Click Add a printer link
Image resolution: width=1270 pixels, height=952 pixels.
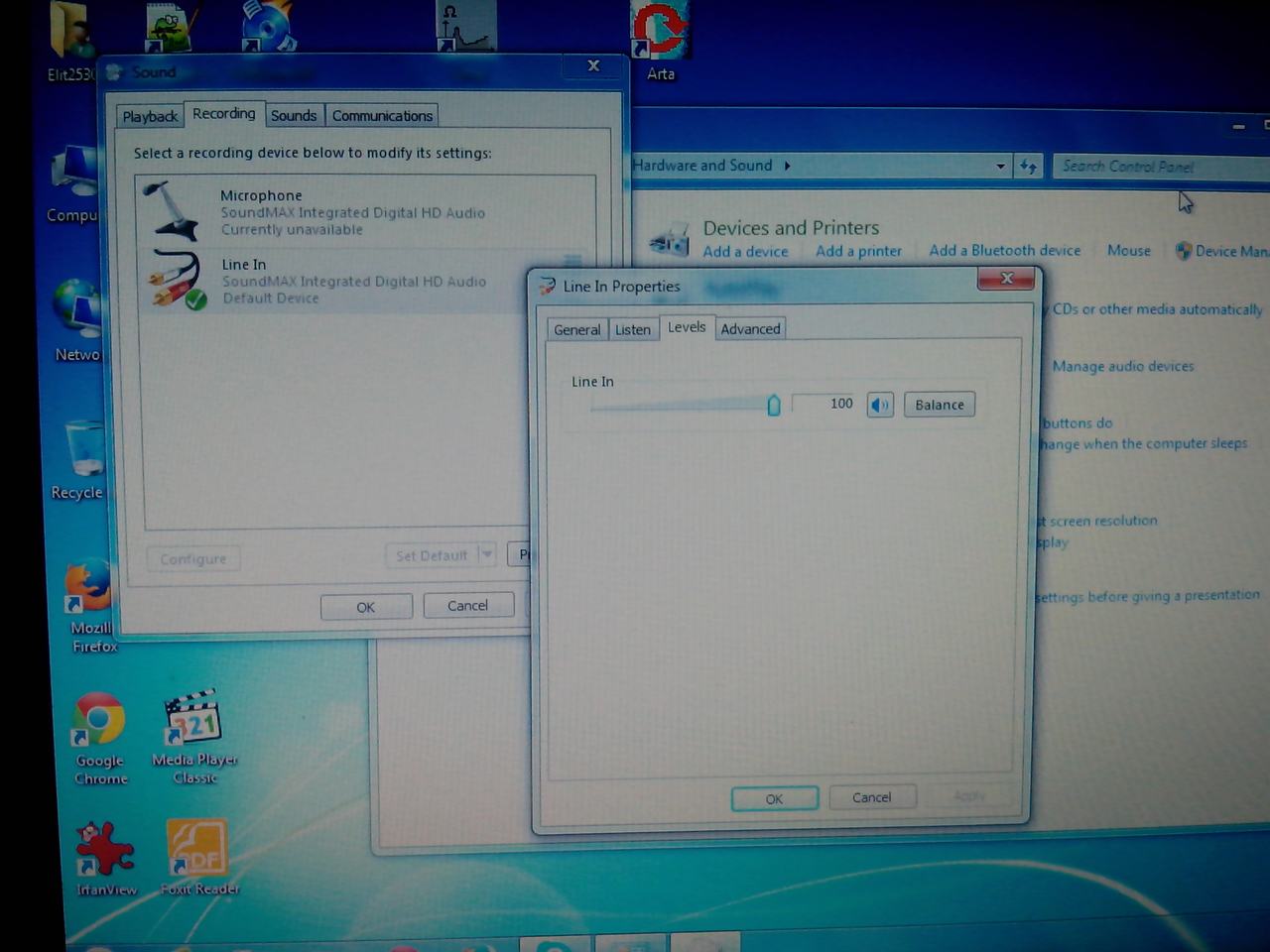(858, 251)
